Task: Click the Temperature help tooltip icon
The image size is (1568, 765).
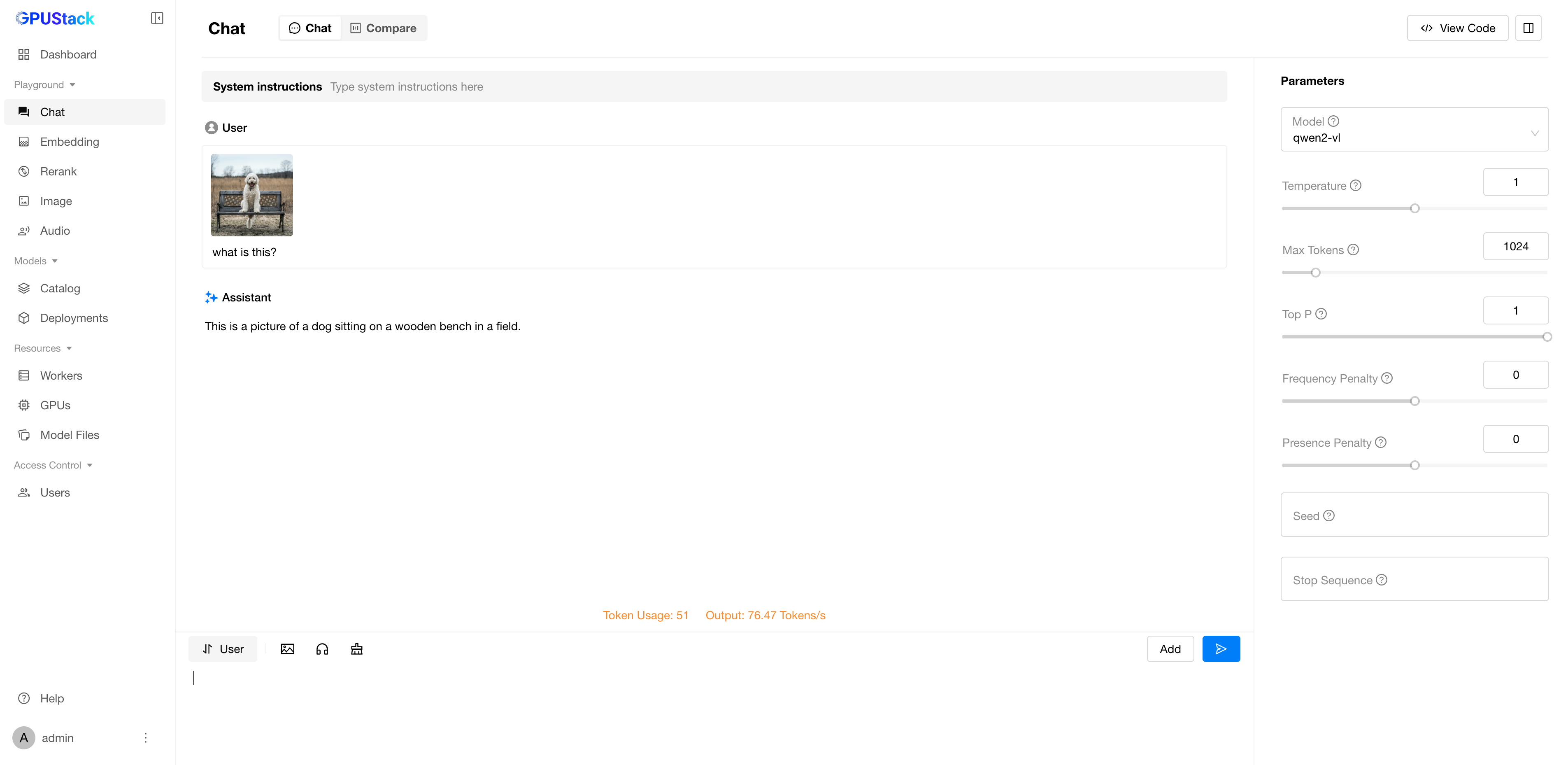Action: click(1356, 185)
